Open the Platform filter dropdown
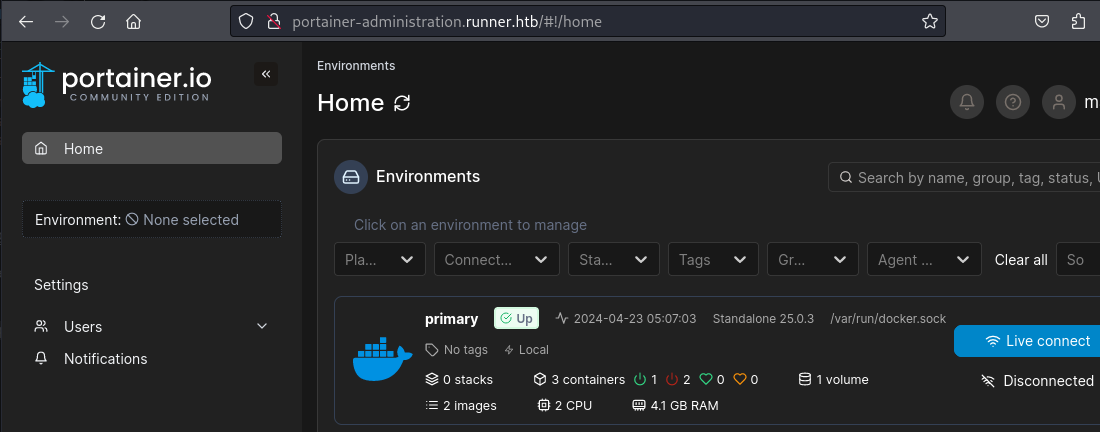The width and height of the screenshot is (1100, 432). (x=379, y=259)
